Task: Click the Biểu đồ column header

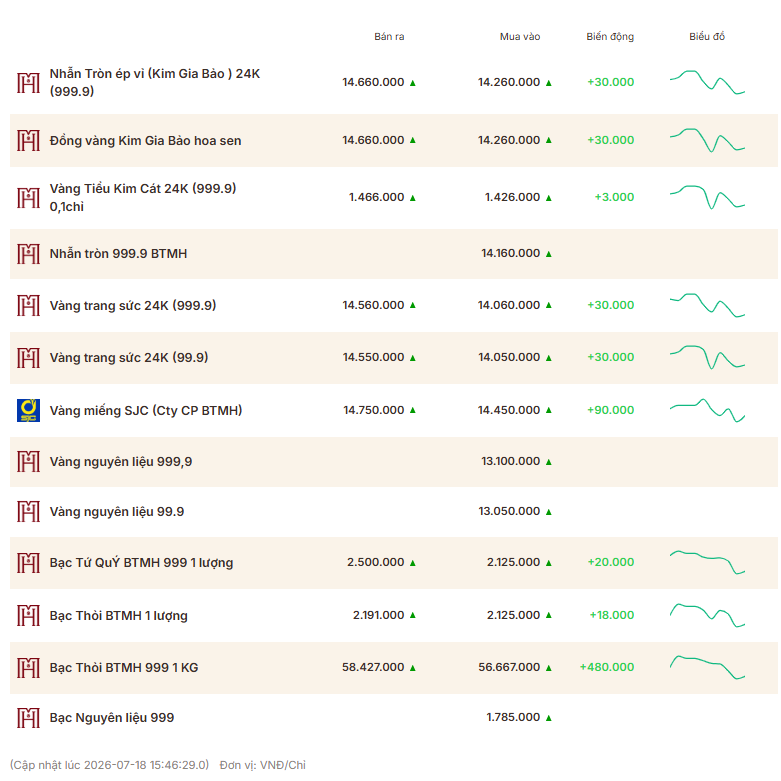Action: [707, 36]
